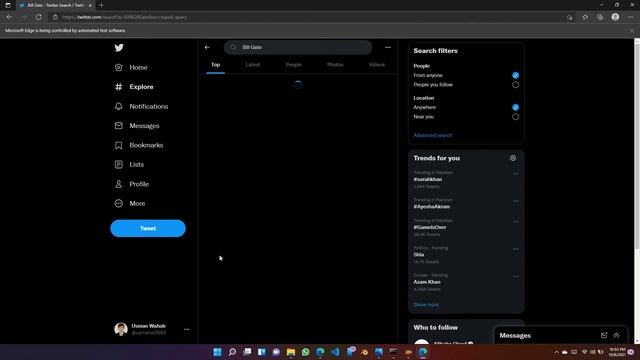Open Windows taskbar search

[232, 352]
